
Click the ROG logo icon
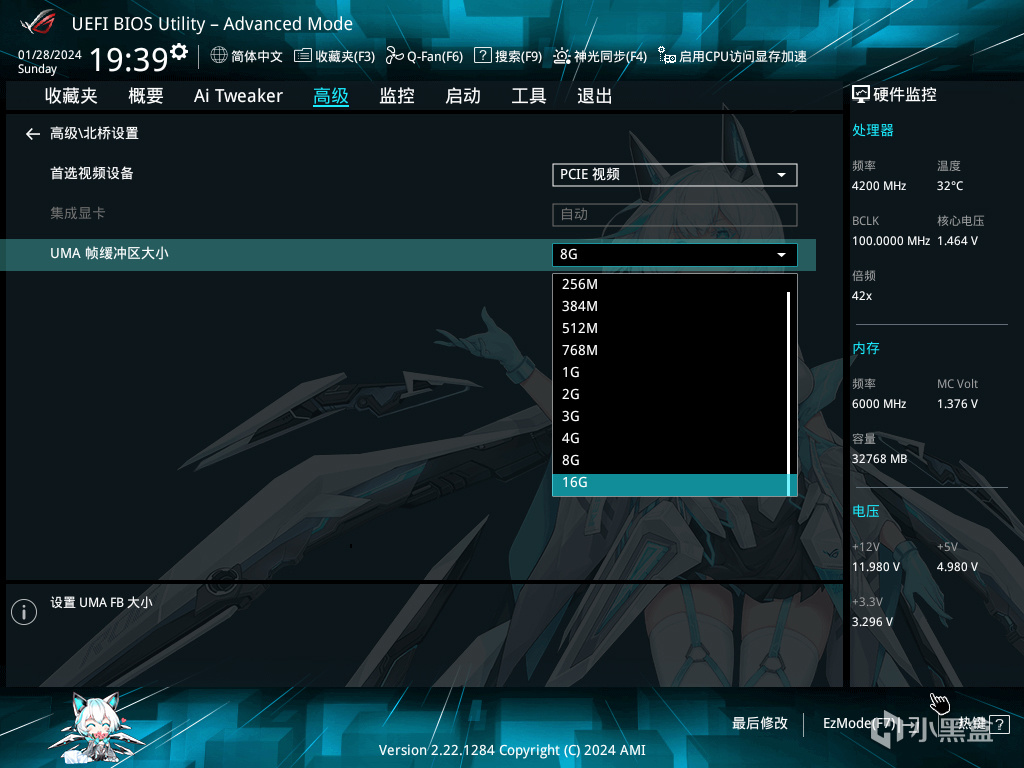click(x=38, y=24)
